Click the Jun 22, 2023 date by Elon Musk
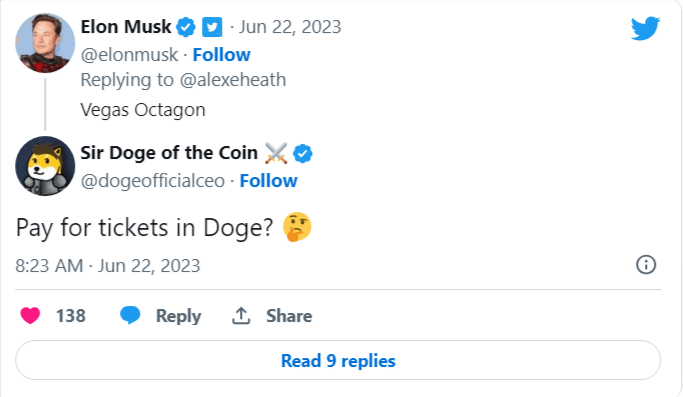Image resolution: width=683 pixels, height=397 pixels. 290,27
